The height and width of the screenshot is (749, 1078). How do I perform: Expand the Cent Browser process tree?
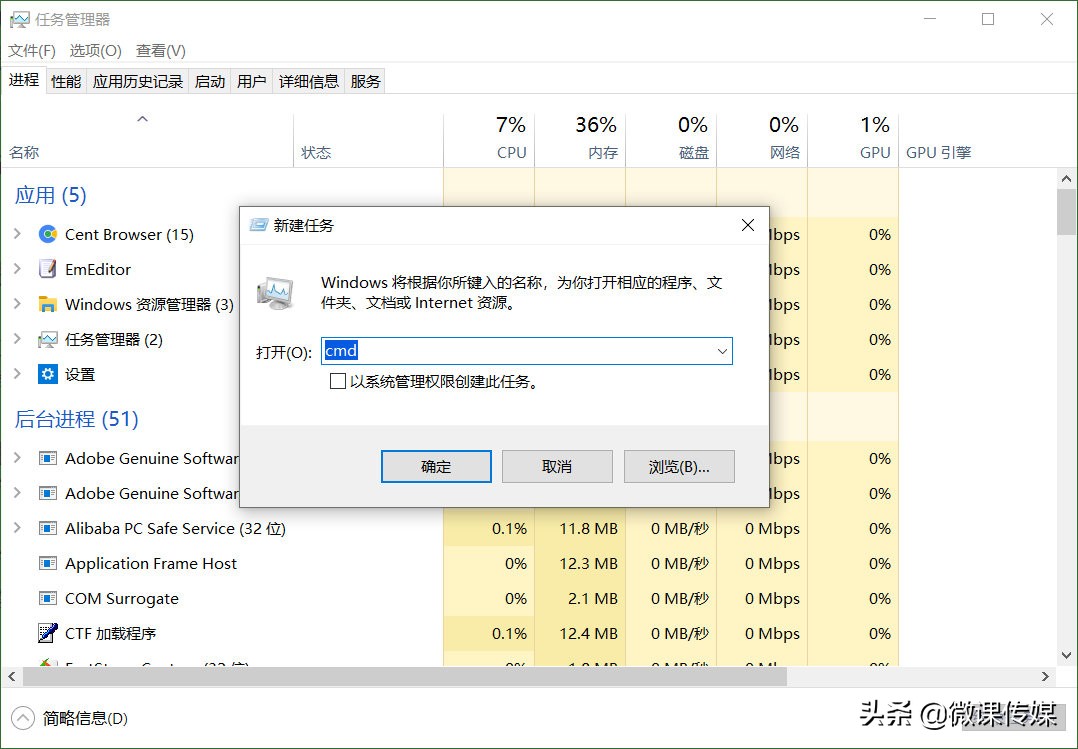point(18,234)
